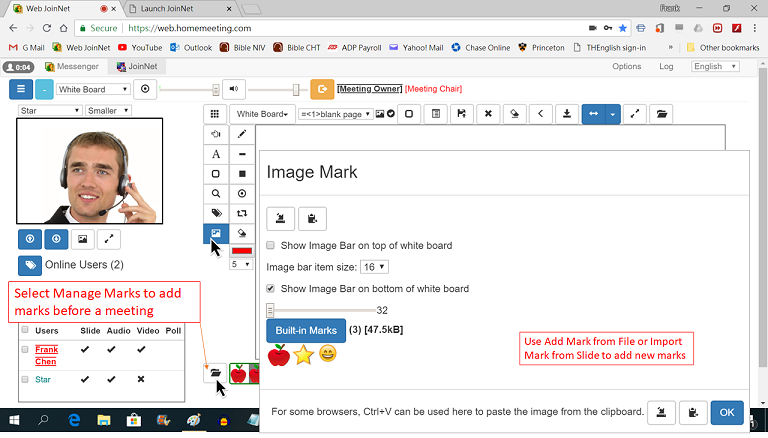Click the Built-in Marks button
The image size is (768, 438).
(x=304, y=330)
